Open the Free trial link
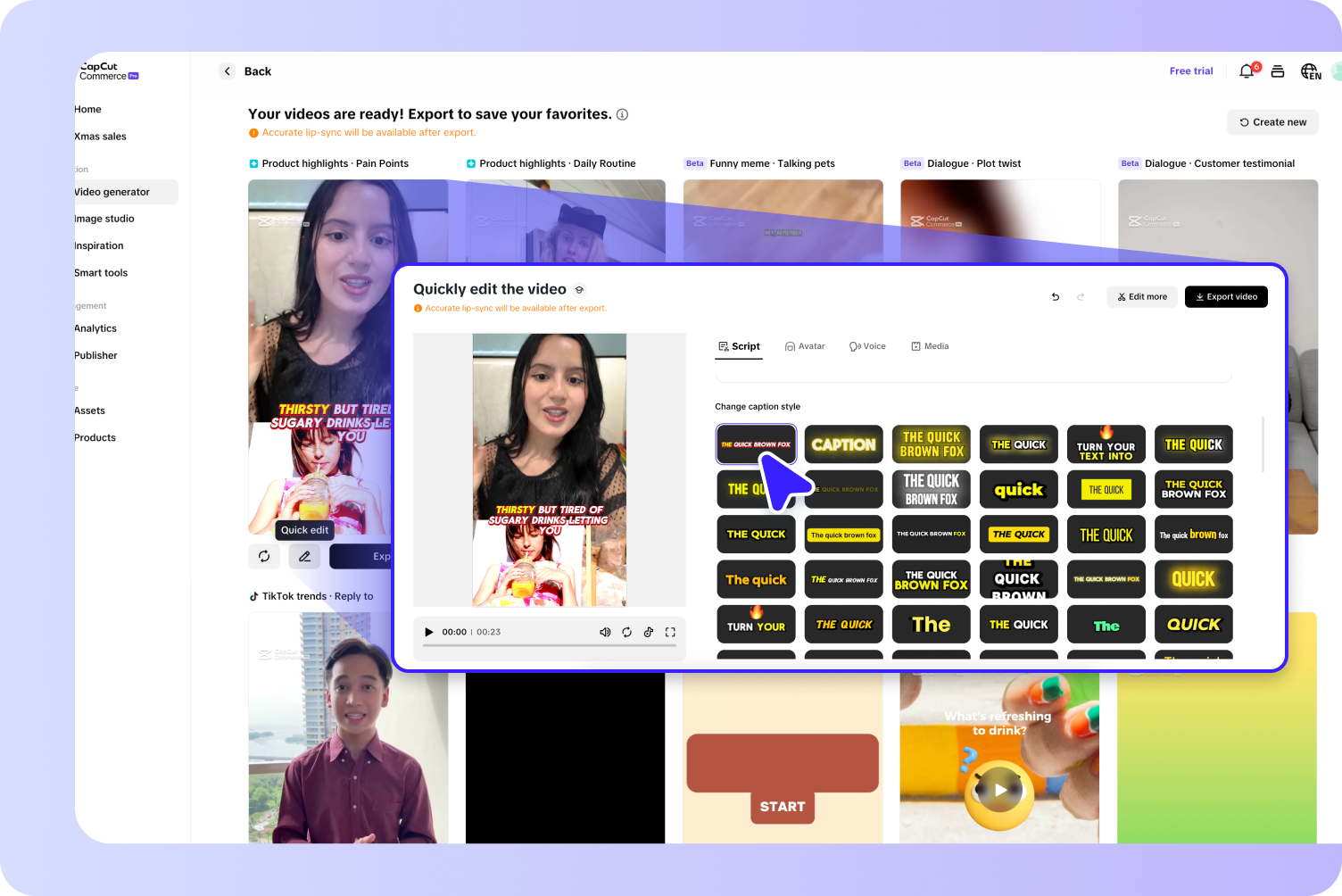This screenshot has height=896, width=1342. pyautogui.click(x=1191, y=71)
